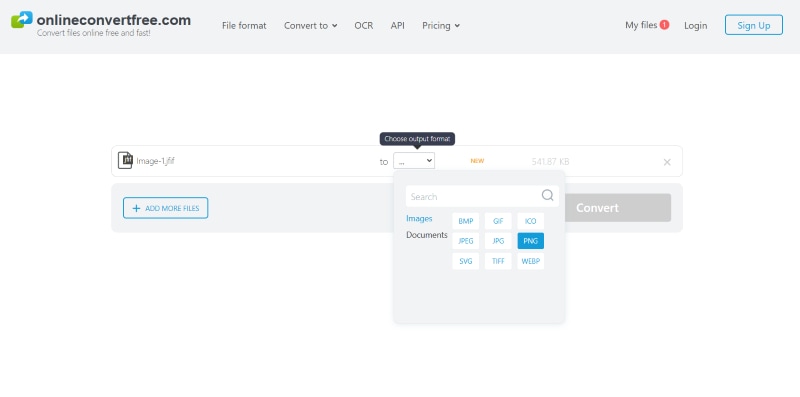Expand the Pricing menu
Screen dimensions: 800x397
coord(441,26)
